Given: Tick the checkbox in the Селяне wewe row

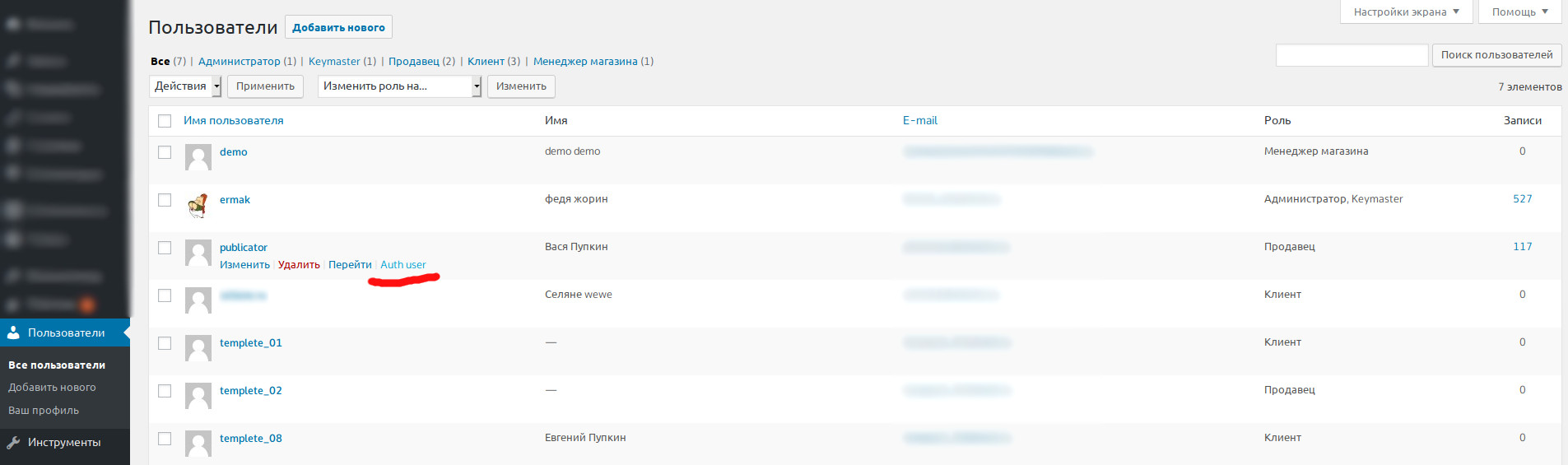Looking at the screenshot, I should click(165, 295).
